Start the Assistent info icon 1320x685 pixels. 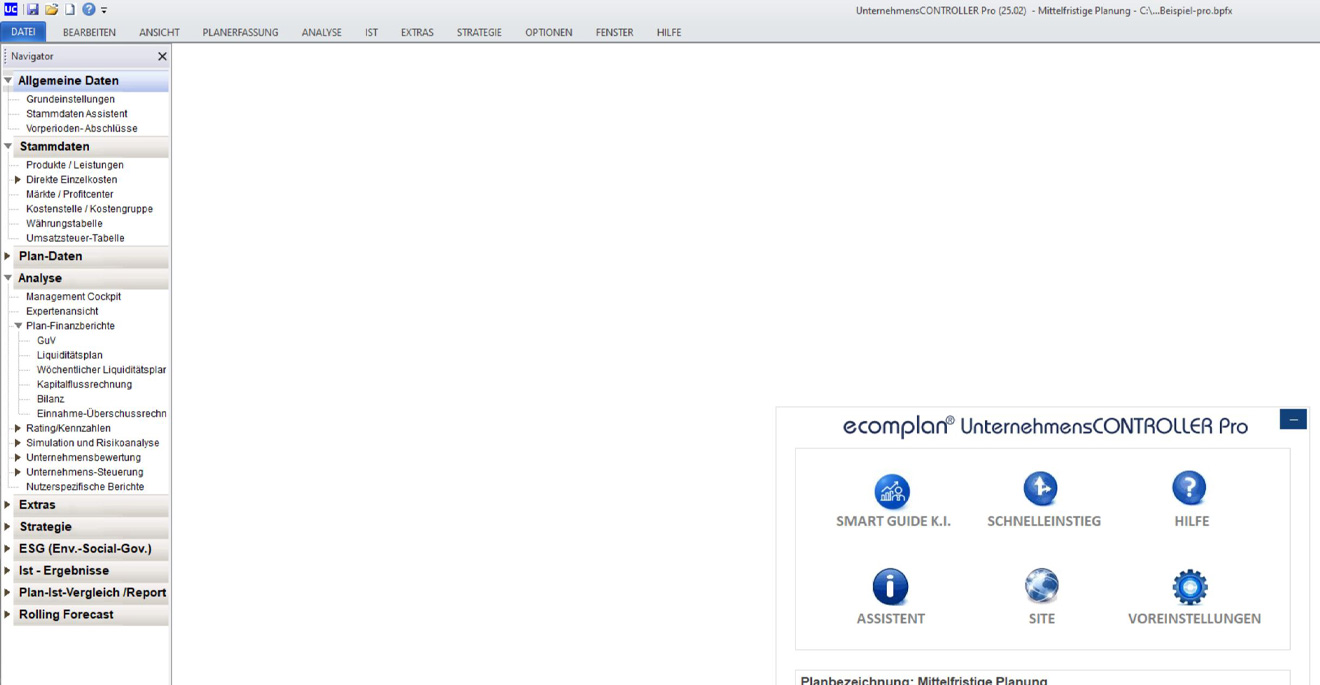(890, 587)
